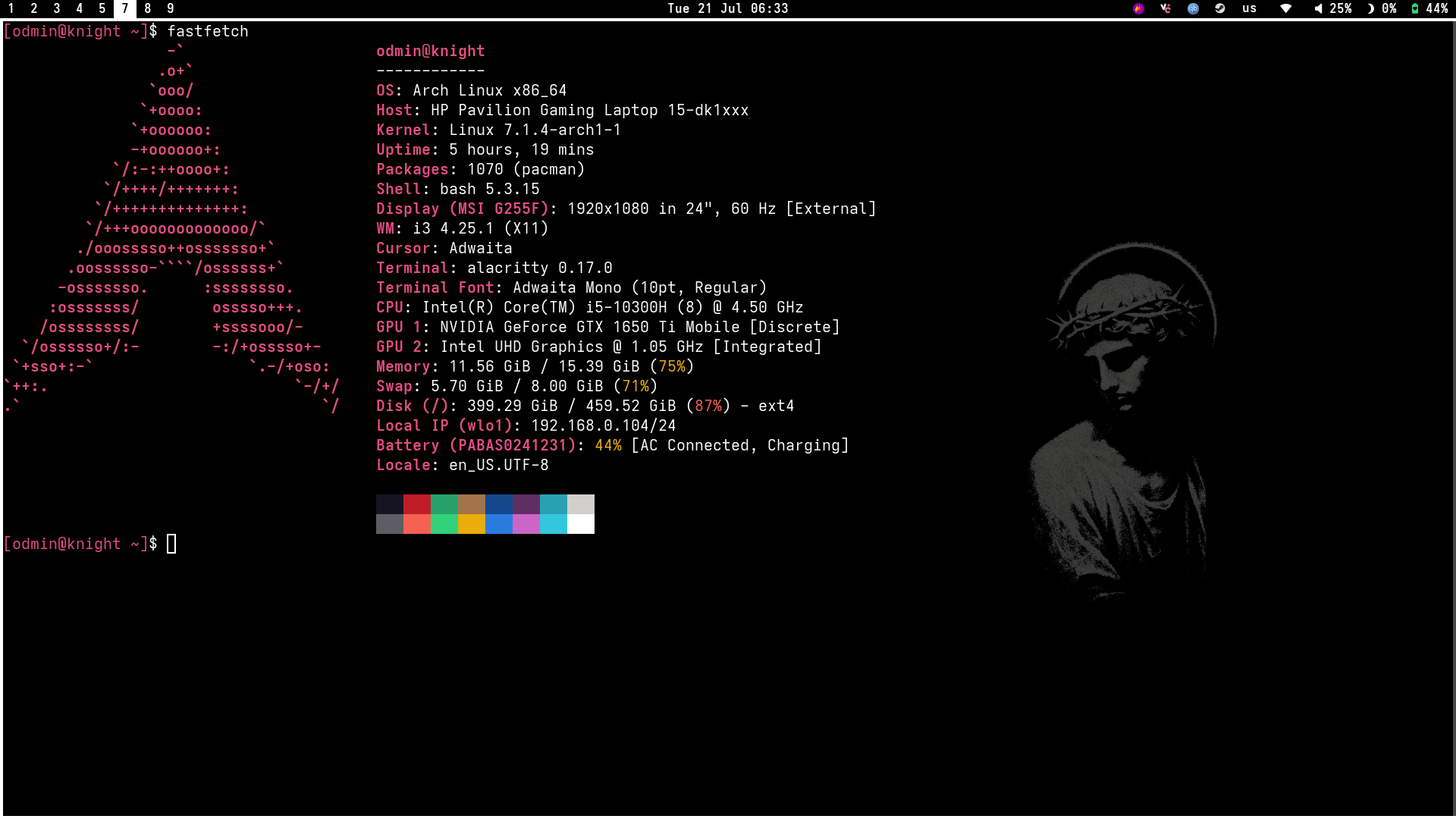1456x819 pixels.
Task: Switch to workspace 5
Action: 102,8
